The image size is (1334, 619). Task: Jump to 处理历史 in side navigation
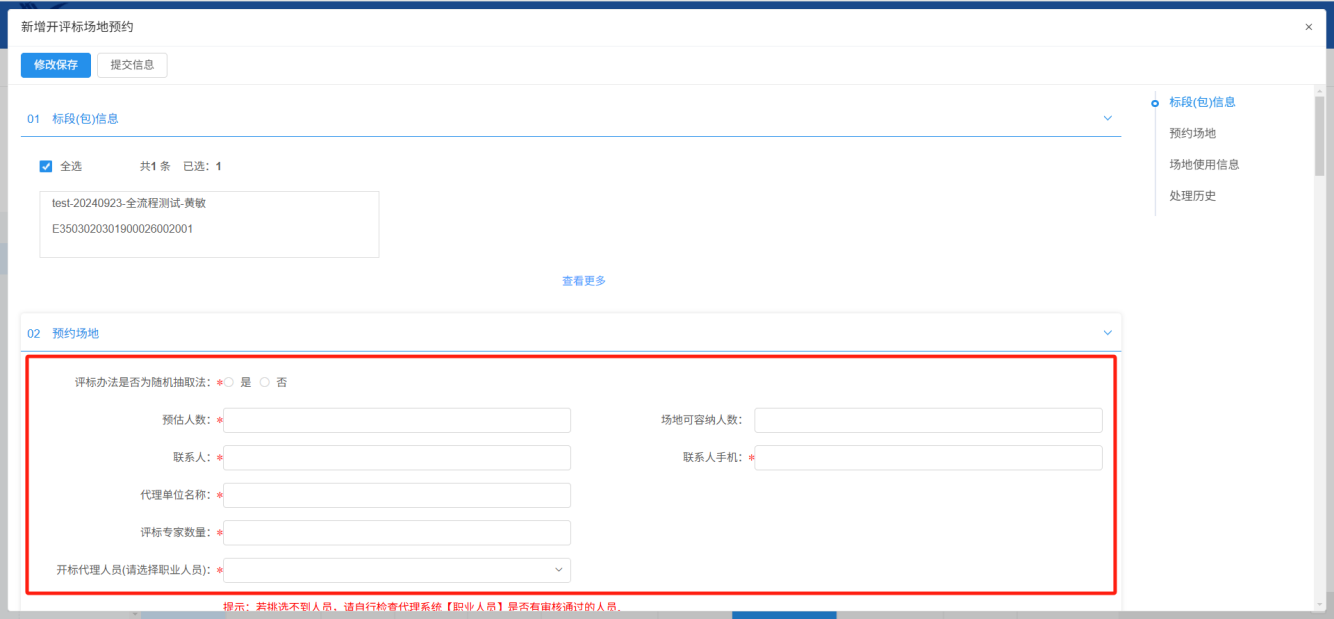coord(1192,196)
